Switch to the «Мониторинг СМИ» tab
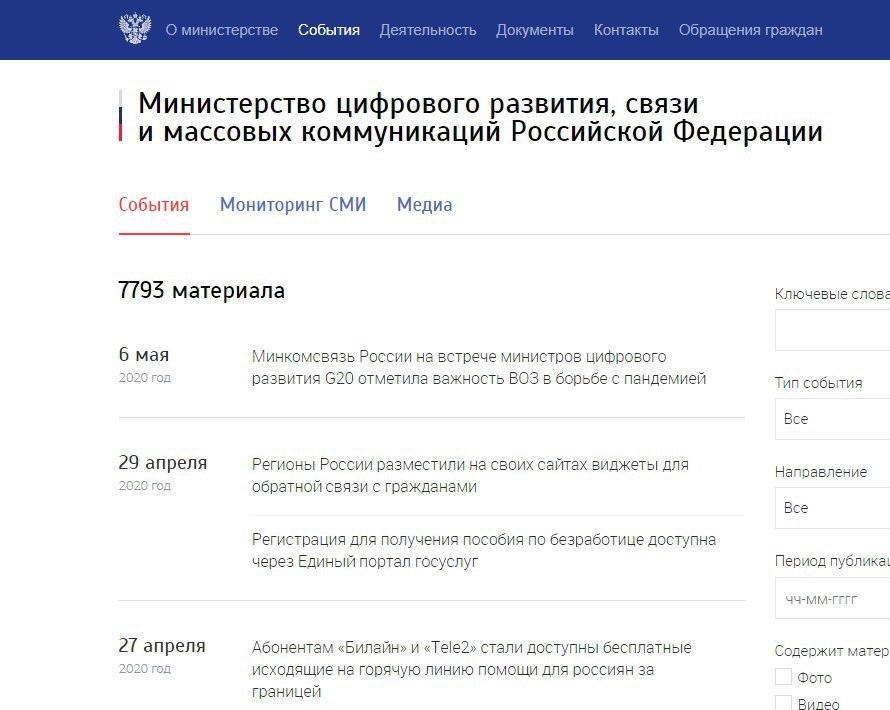Viewport: 890px width, 710px height. pos(293,204)
